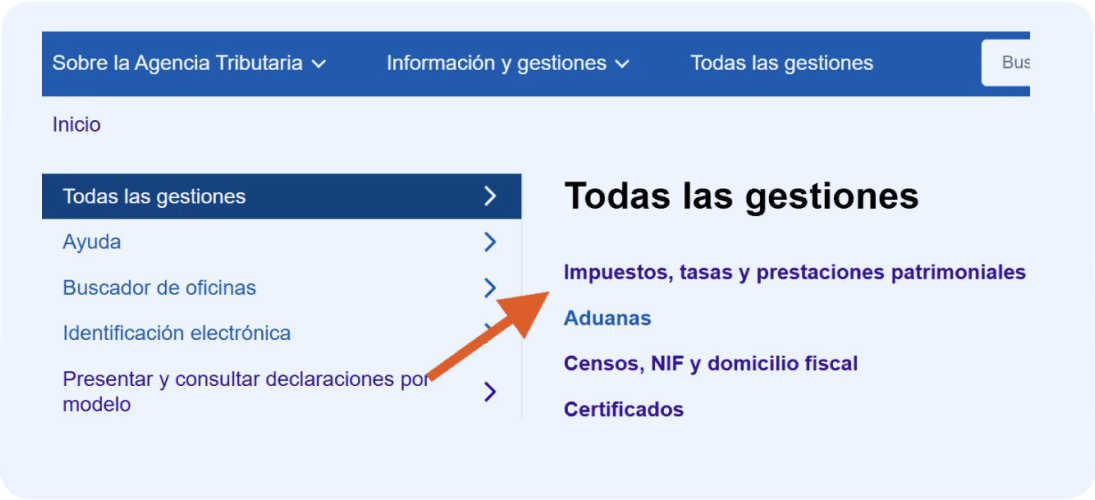Expand Sobre la Agencia Tributaria dropdown

(189, 64)
